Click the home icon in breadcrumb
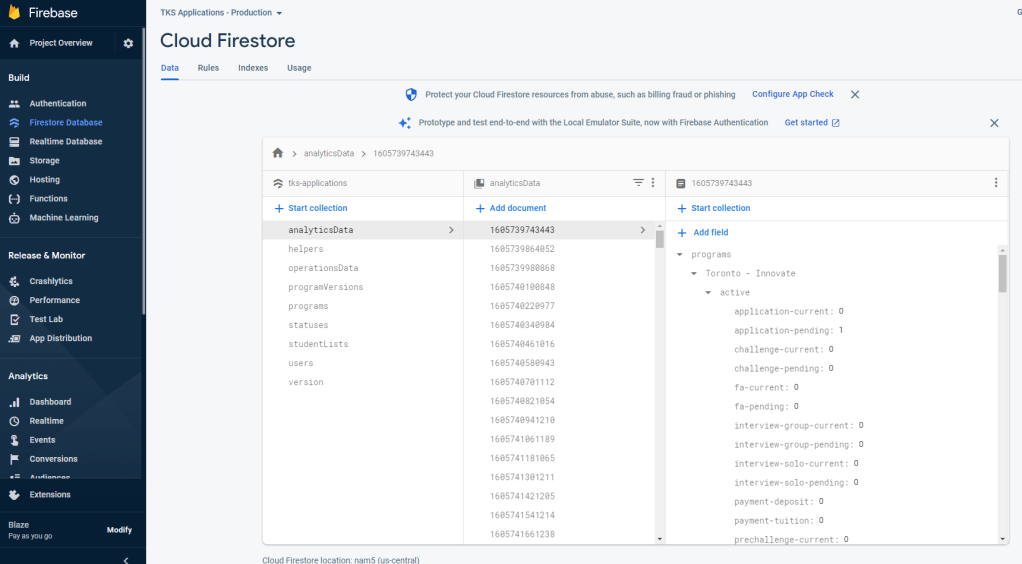The image size is (1022, 564). click(278, 153)
